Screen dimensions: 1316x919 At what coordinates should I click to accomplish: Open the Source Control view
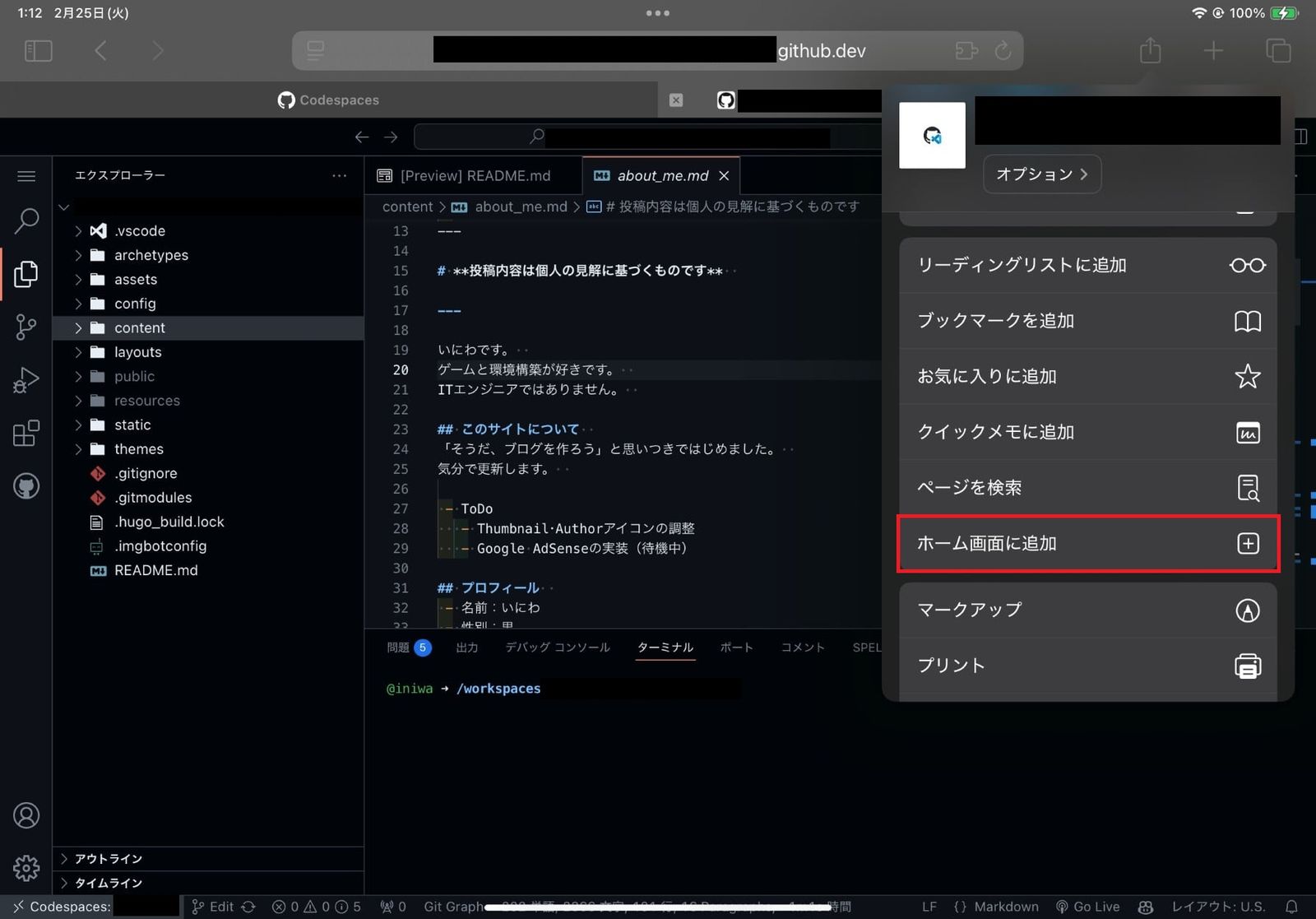coord(27,327)
